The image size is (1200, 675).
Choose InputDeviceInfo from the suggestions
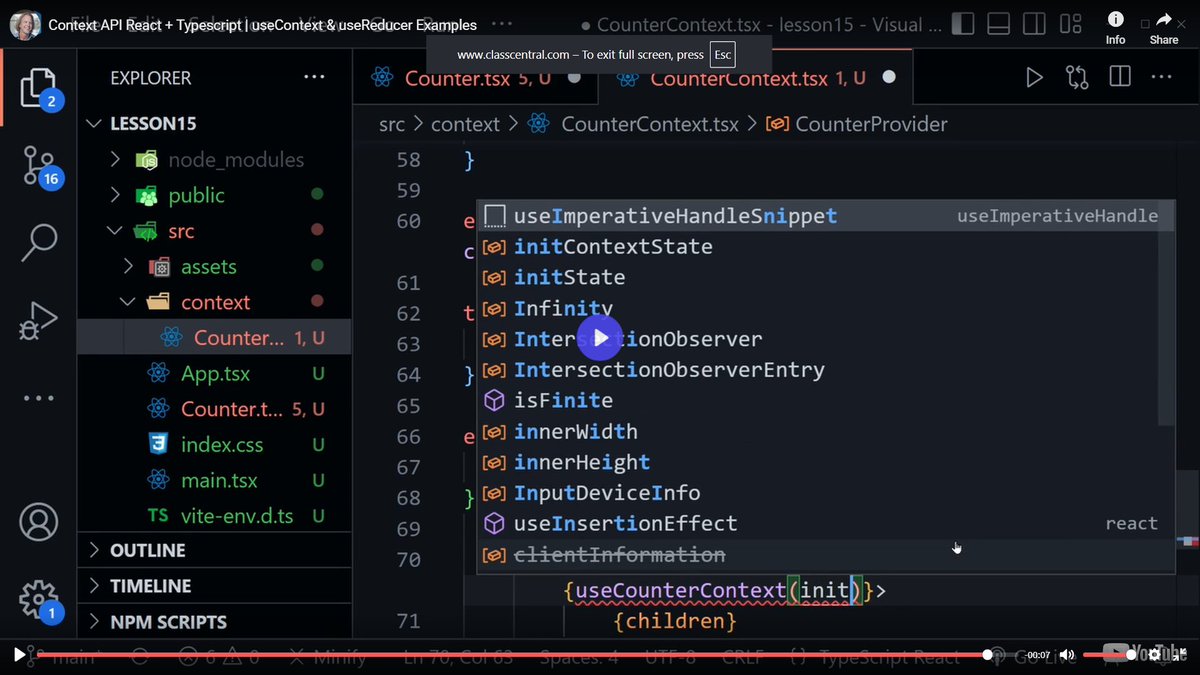[825, 493]
